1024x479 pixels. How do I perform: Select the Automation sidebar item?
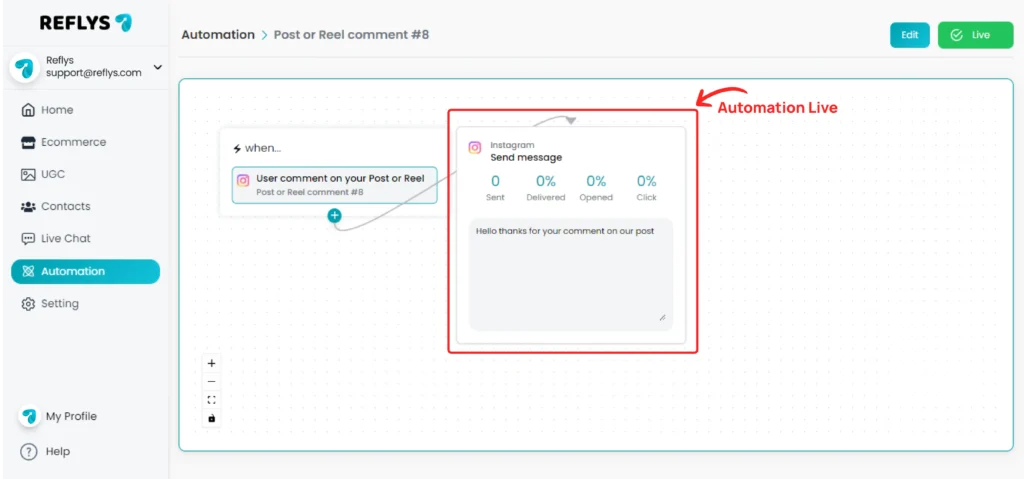86,271
